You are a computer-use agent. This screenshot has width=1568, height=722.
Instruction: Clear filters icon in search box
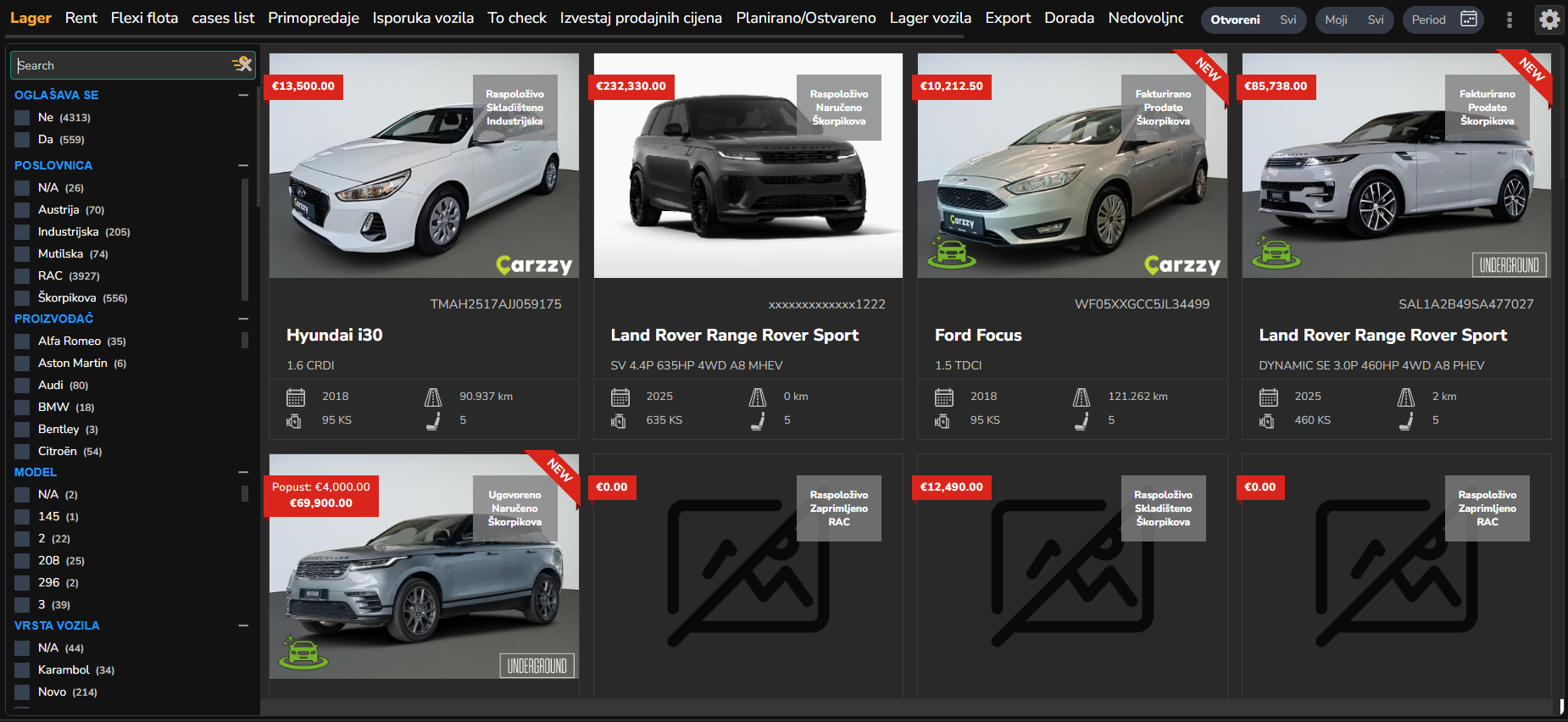pos(242,64)
